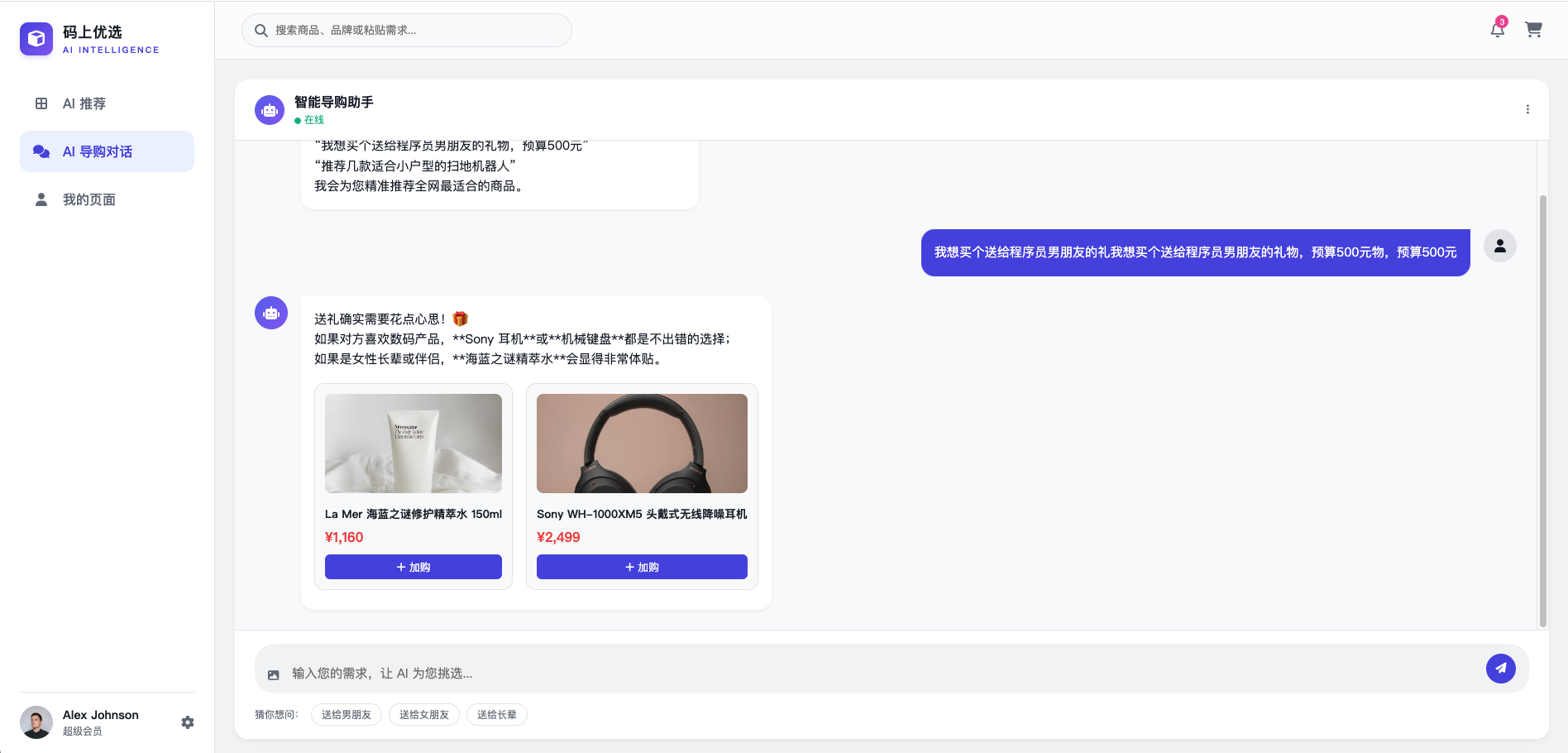Click the La Mer 海蓝之谜修护精萃水 150ml title

click(x=414, y=514)
